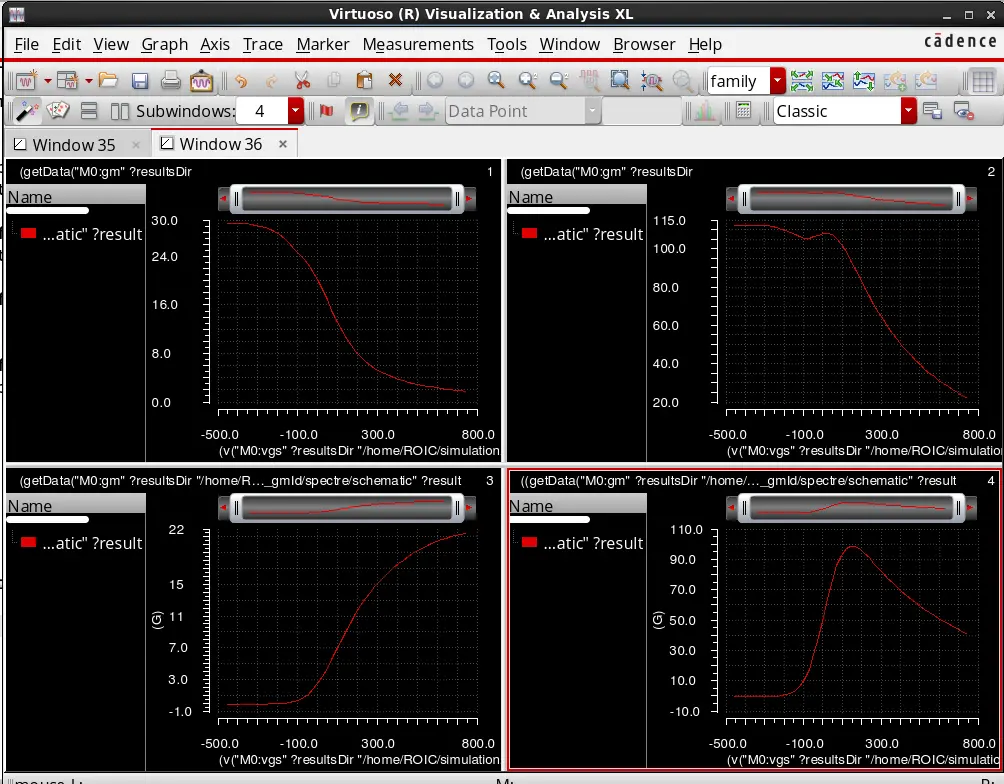
Task: Open the calculator
Action: pos(743,111)
